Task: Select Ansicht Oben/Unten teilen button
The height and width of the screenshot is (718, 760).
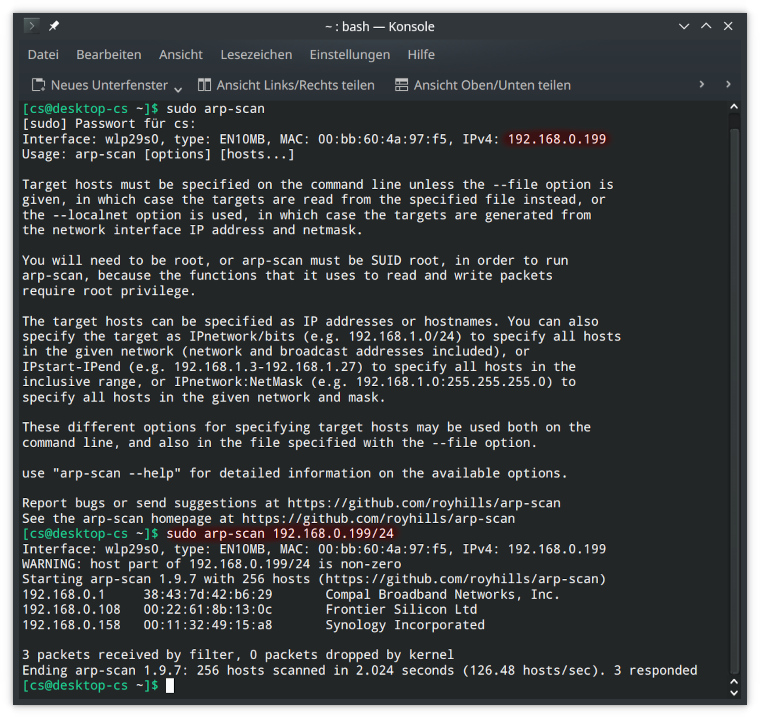Action: click(483, 85)
